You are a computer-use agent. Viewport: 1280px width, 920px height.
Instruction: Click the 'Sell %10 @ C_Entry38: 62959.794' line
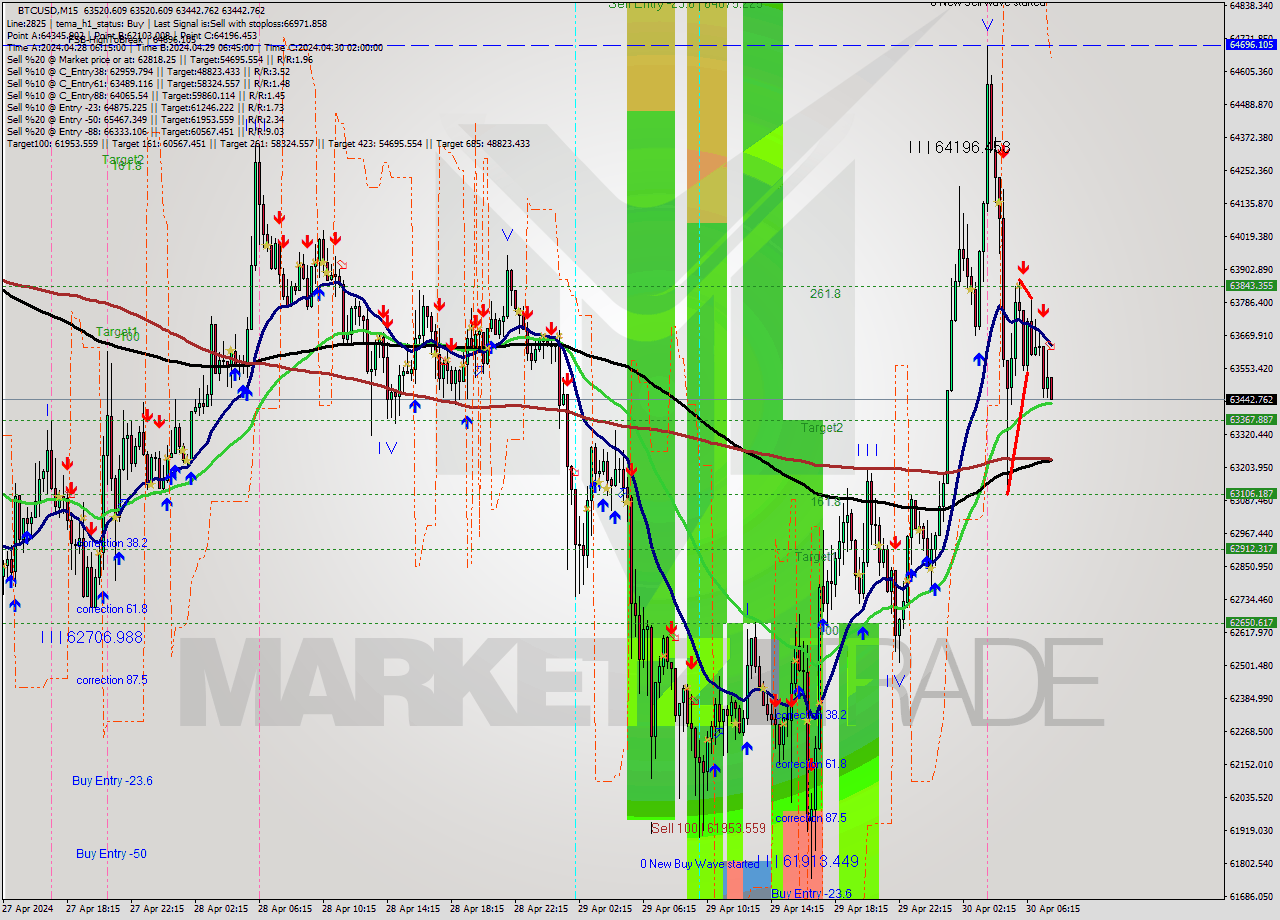click(148, 71)
